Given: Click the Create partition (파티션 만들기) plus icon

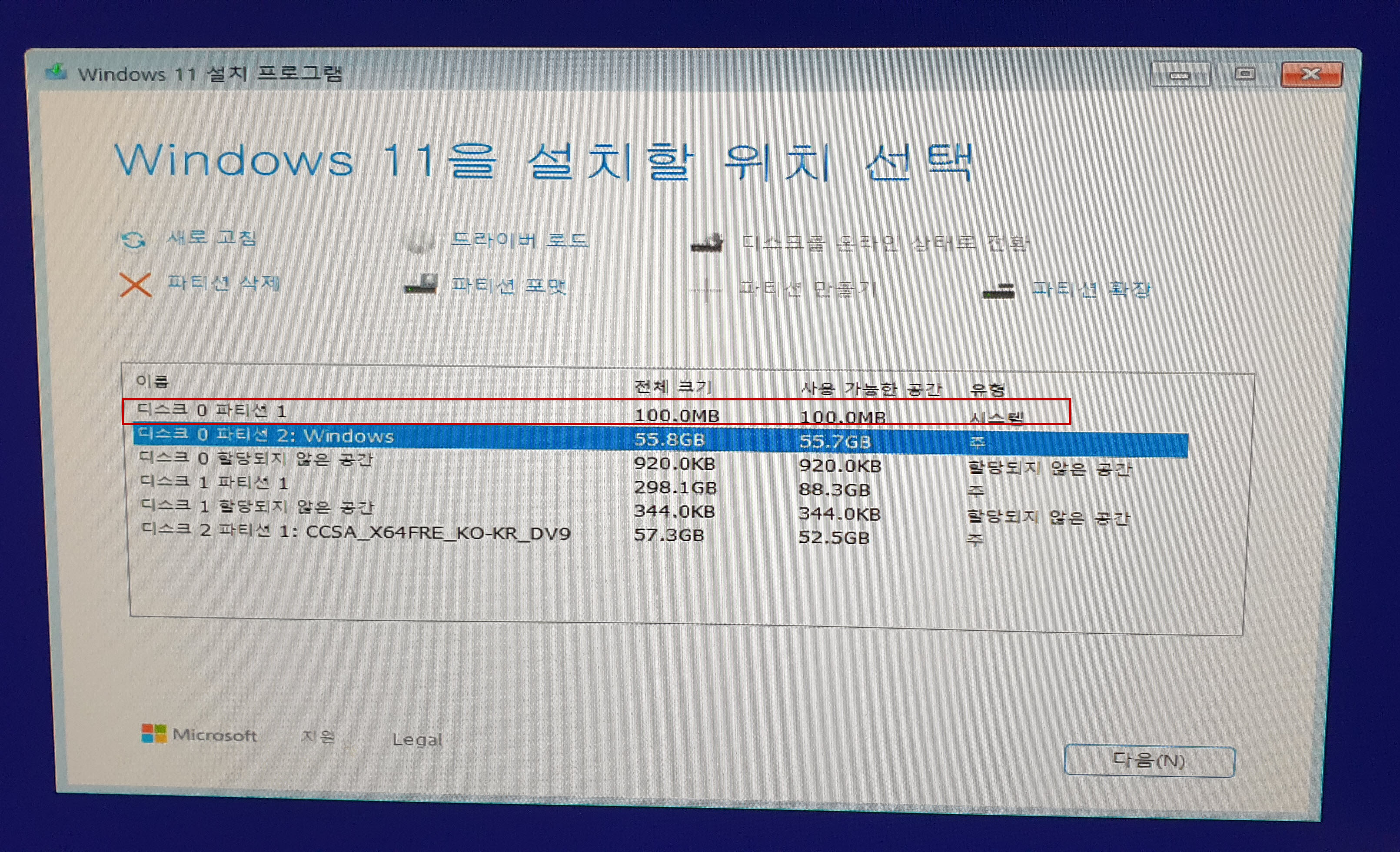Looking at the screenshot, I should click(x=706, y=290).
